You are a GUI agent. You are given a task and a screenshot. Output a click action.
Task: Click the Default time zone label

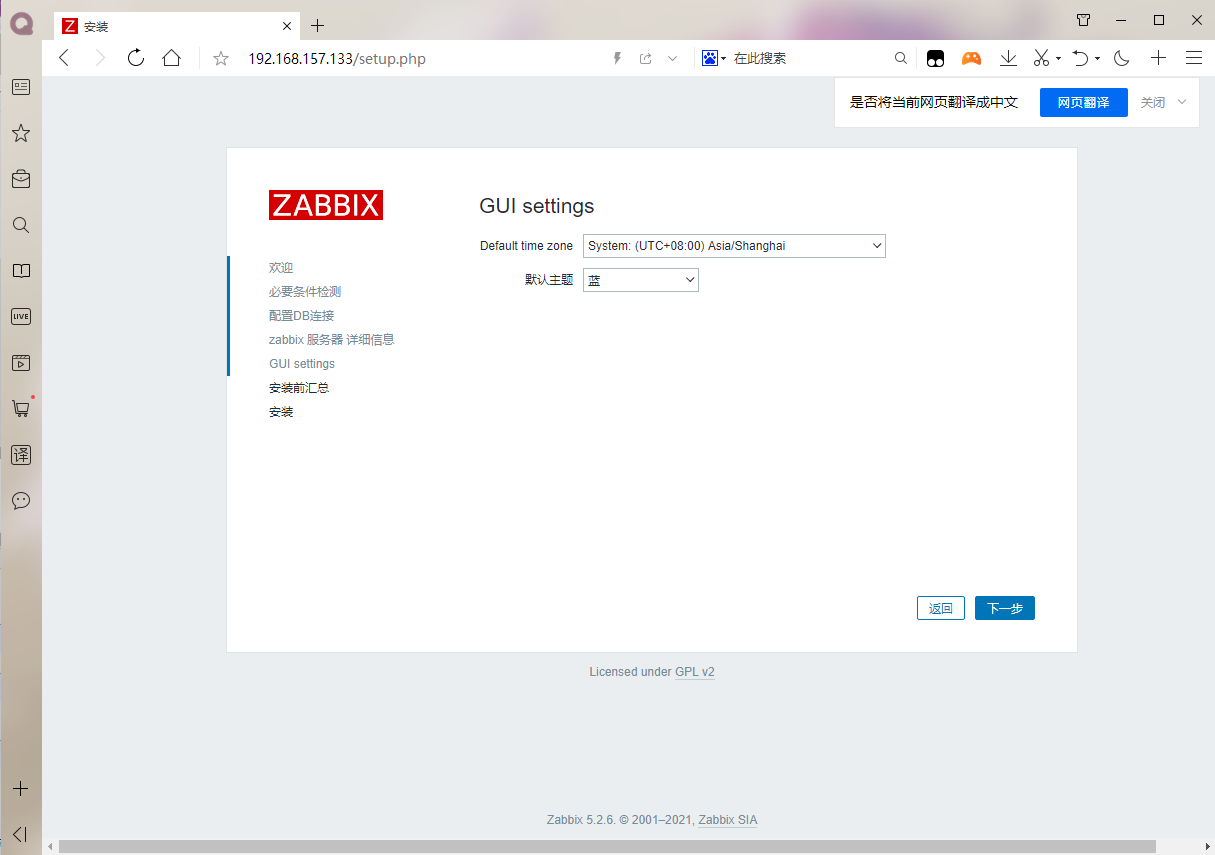(527, 246)
